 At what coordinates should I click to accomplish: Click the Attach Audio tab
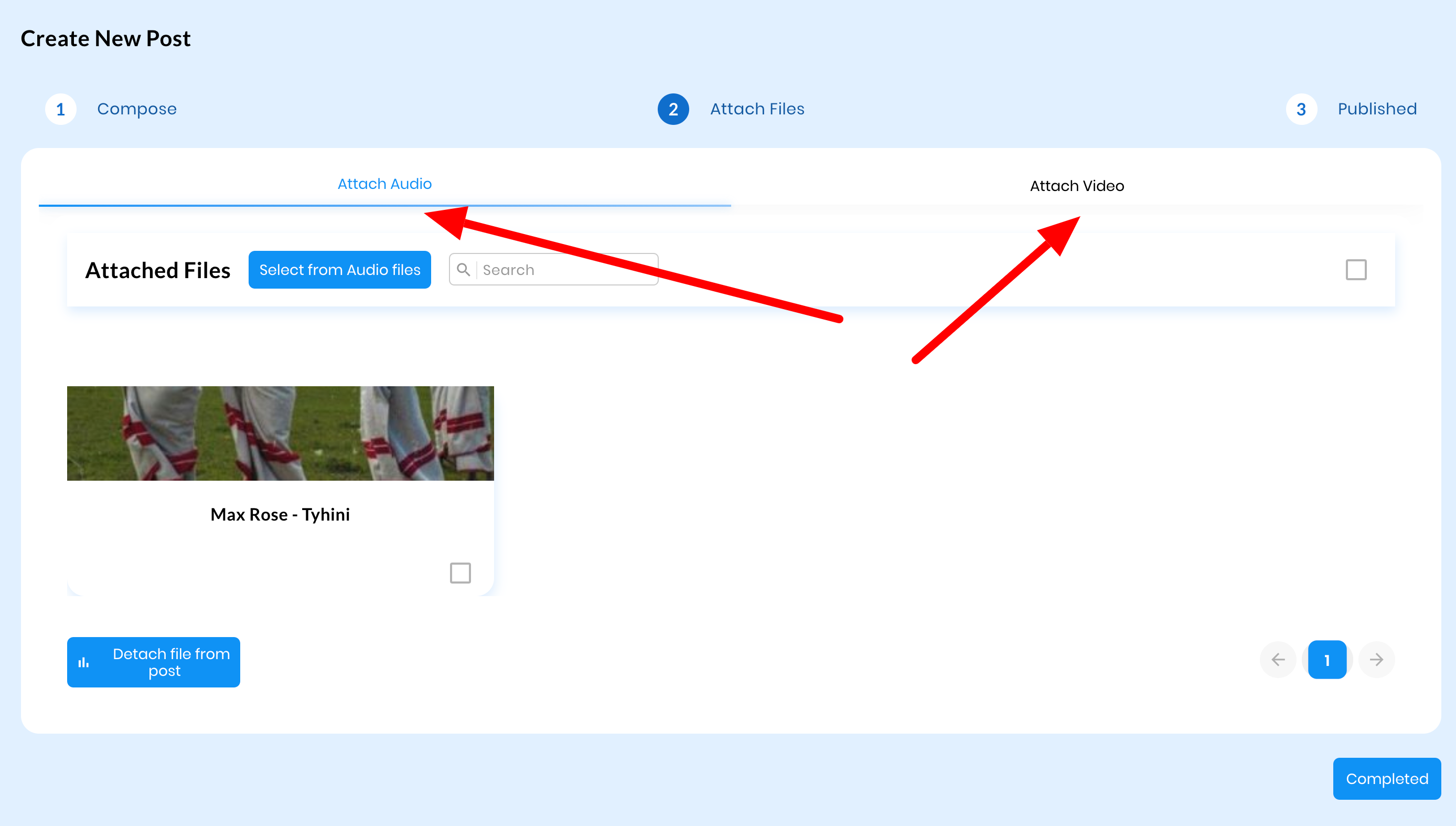(384, 185)
